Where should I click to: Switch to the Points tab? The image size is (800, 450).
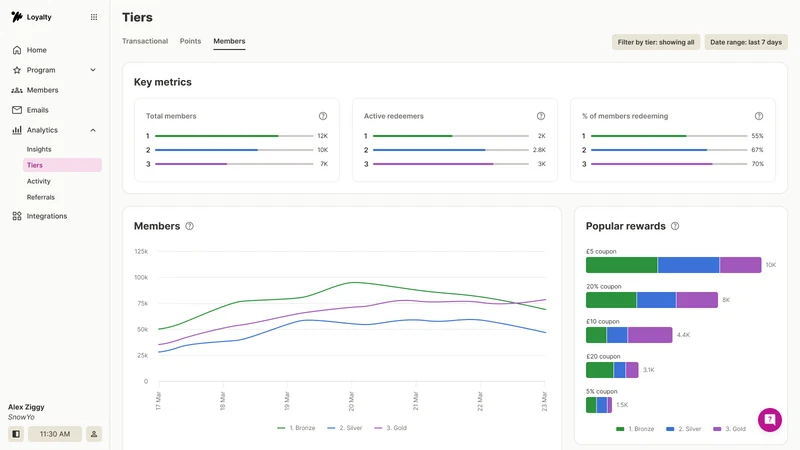[x=190, y=41]
